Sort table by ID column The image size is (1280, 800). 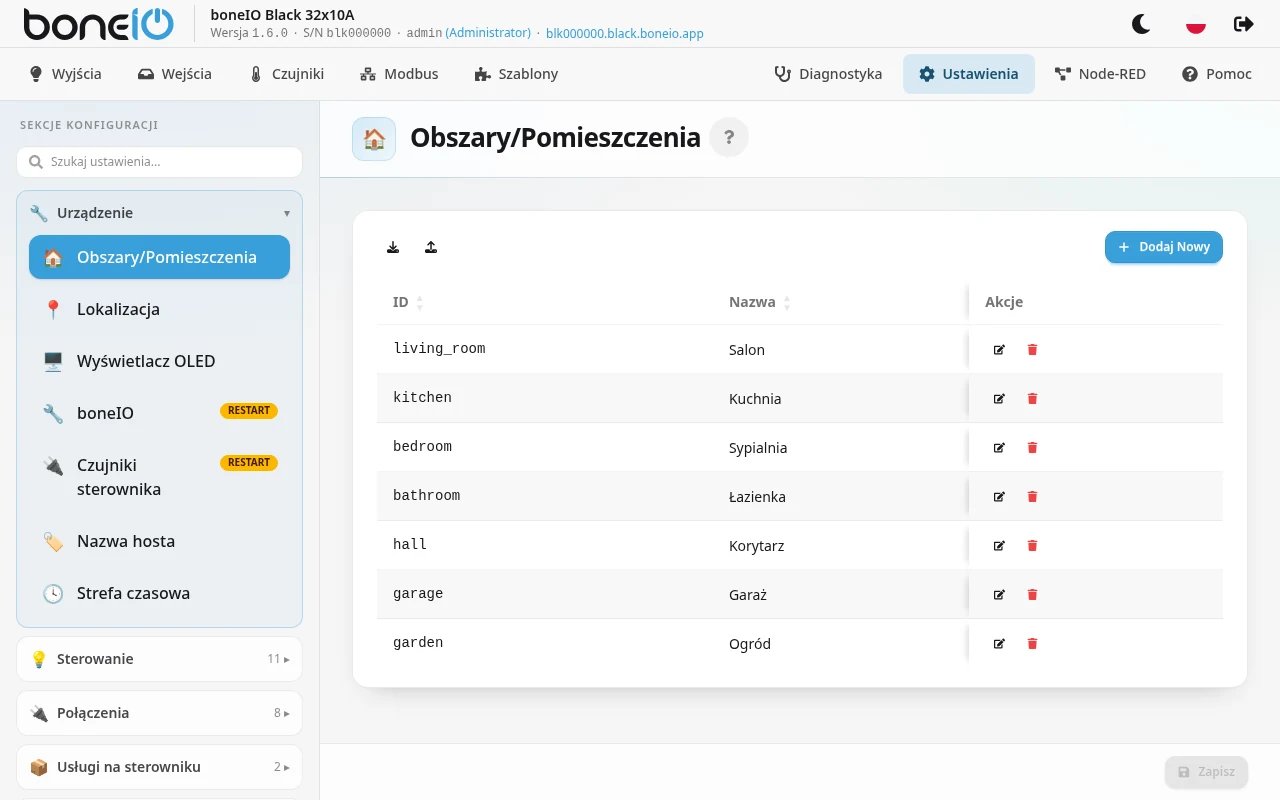point(408,302)
